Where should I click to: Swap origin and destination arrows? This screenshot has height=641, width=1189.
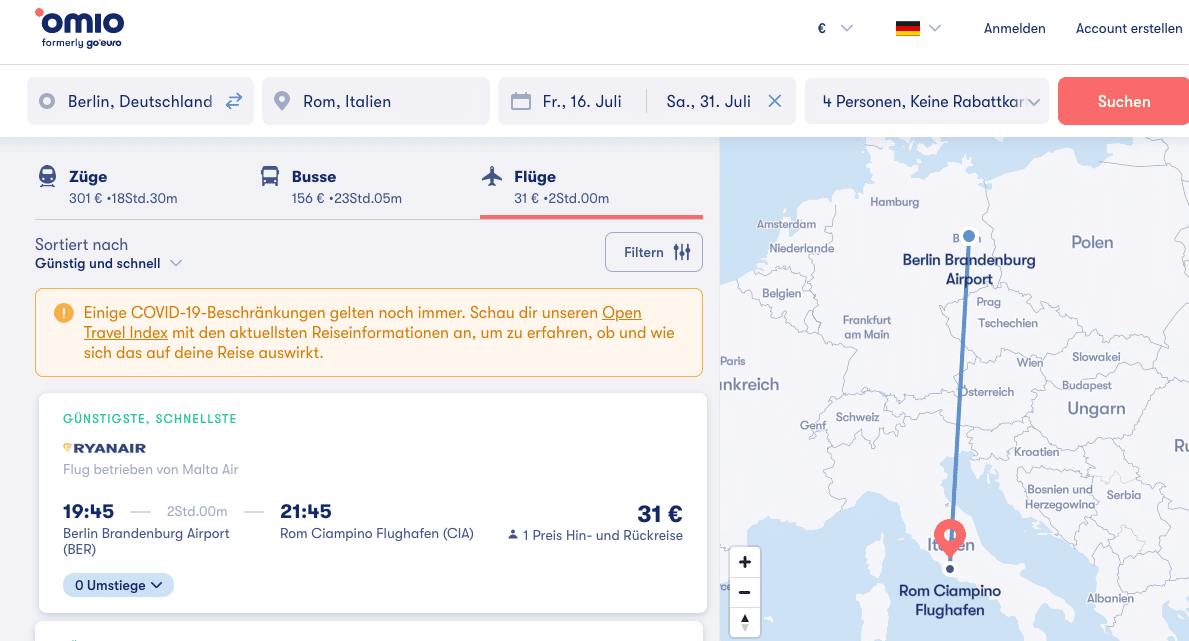(234, 101)
